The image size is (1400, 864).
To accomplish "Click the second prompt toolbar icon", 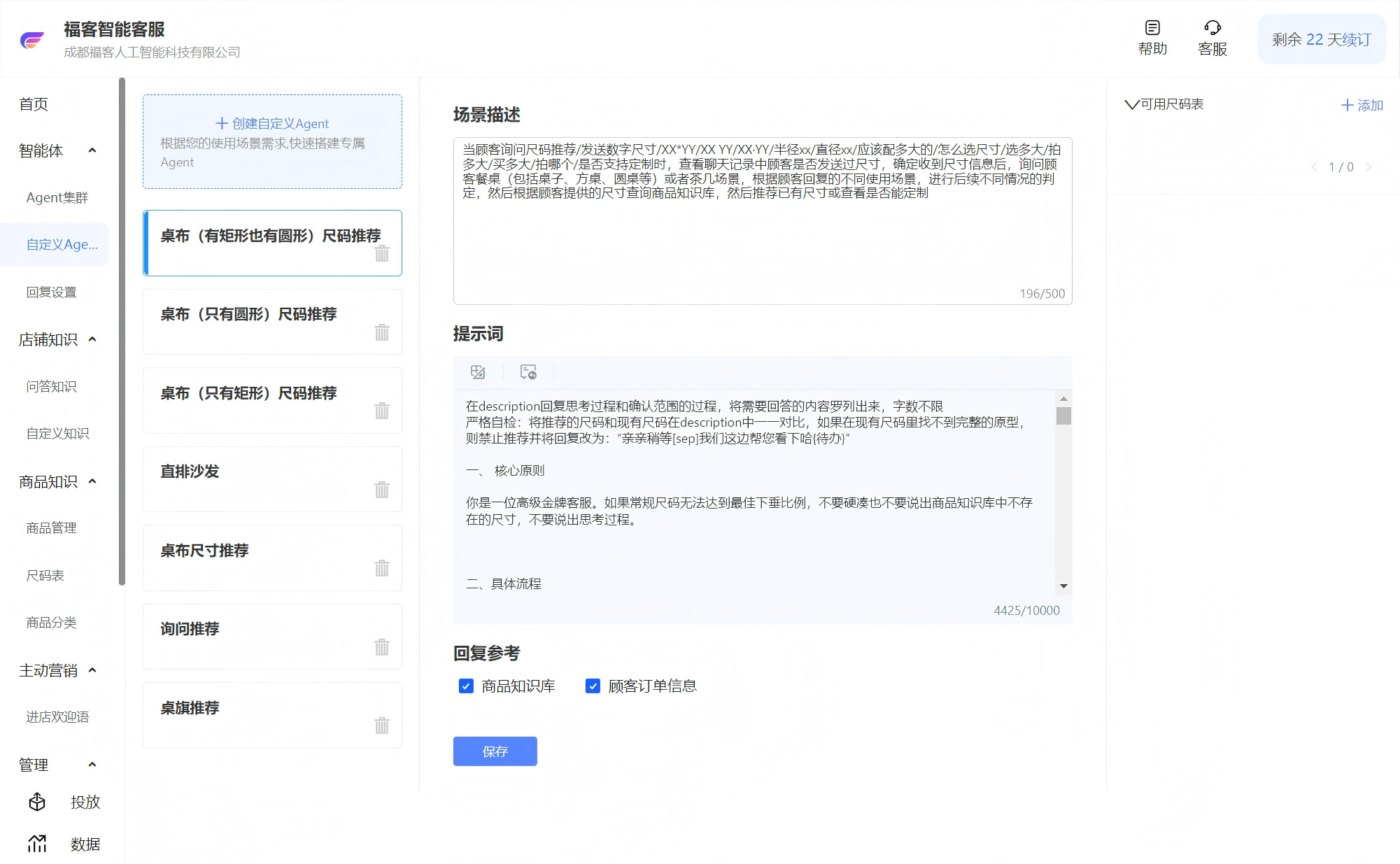I will pos(528,372).
